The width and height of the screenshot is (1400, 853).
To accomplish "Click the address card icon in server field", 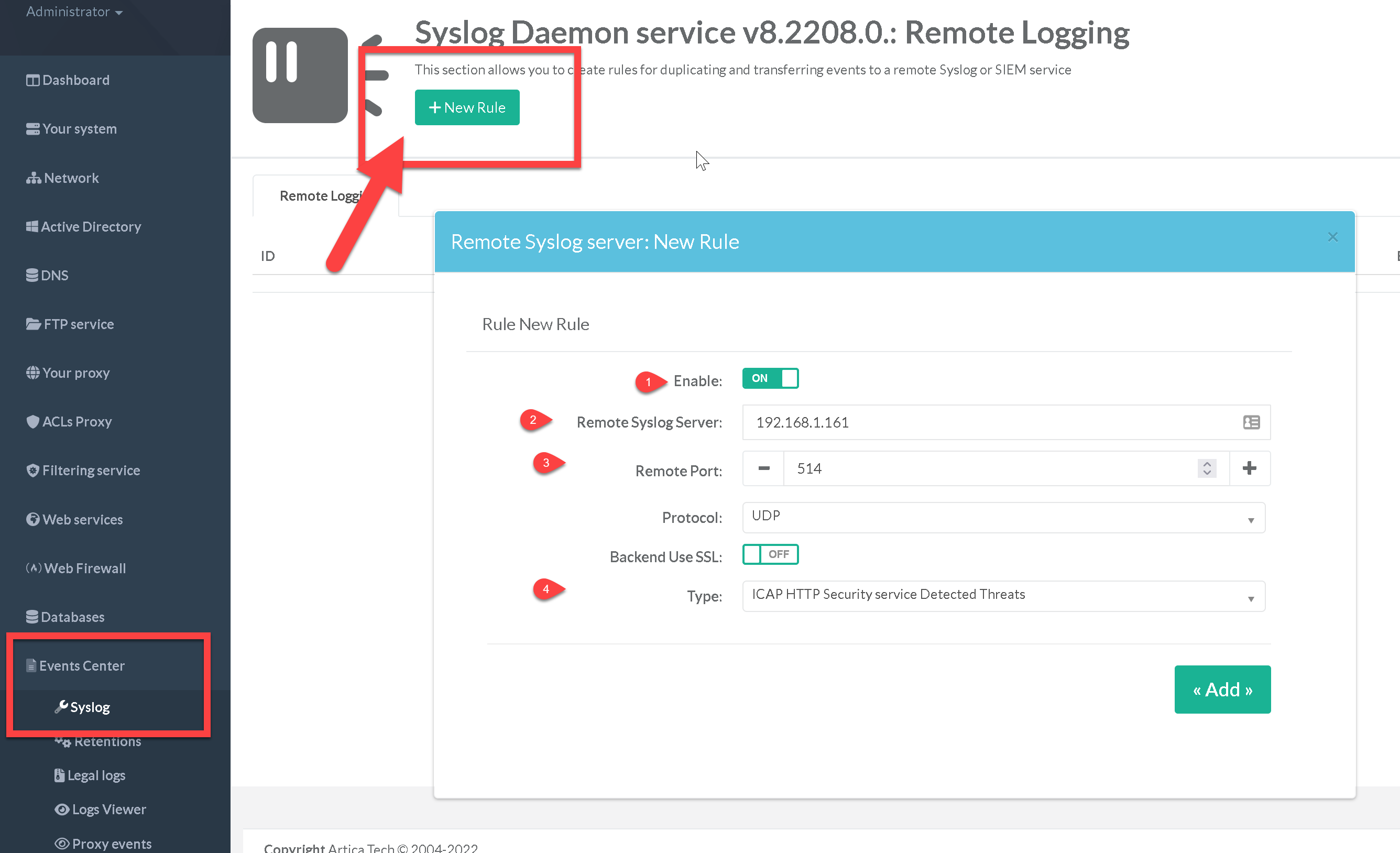I will (1251, 422).
